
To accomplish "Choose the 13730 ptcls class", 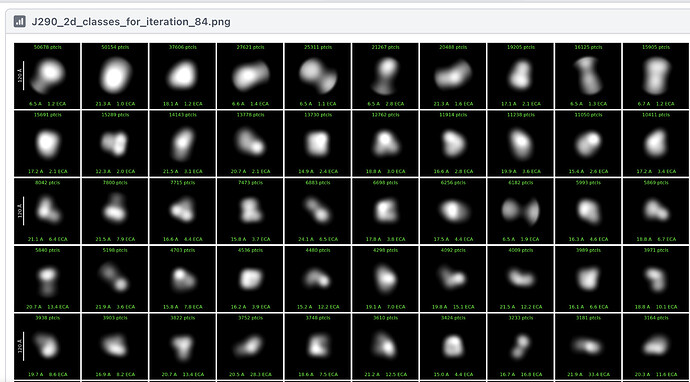I will click(x=318, y=143).
